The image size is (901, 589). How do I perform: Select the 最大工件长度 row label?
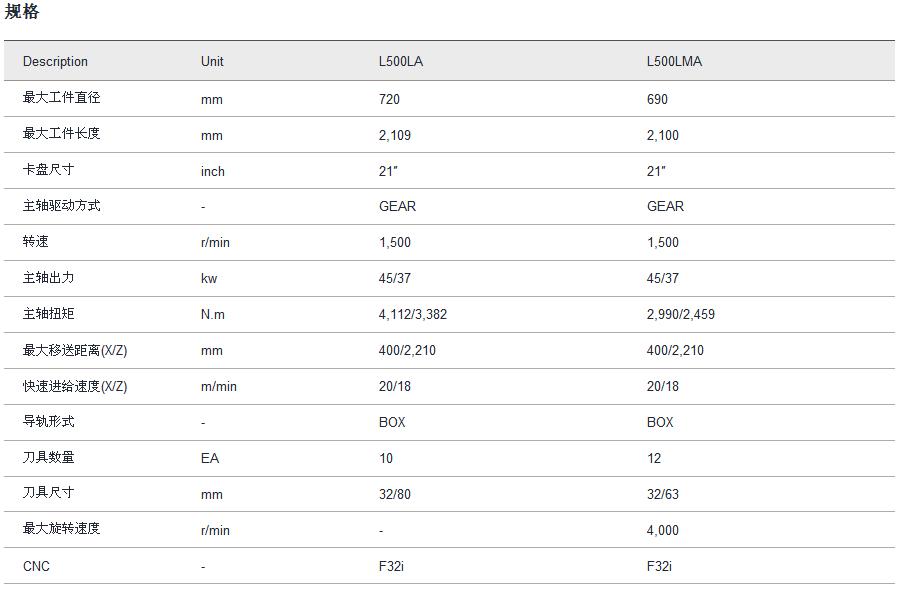[x=61, y=134]
